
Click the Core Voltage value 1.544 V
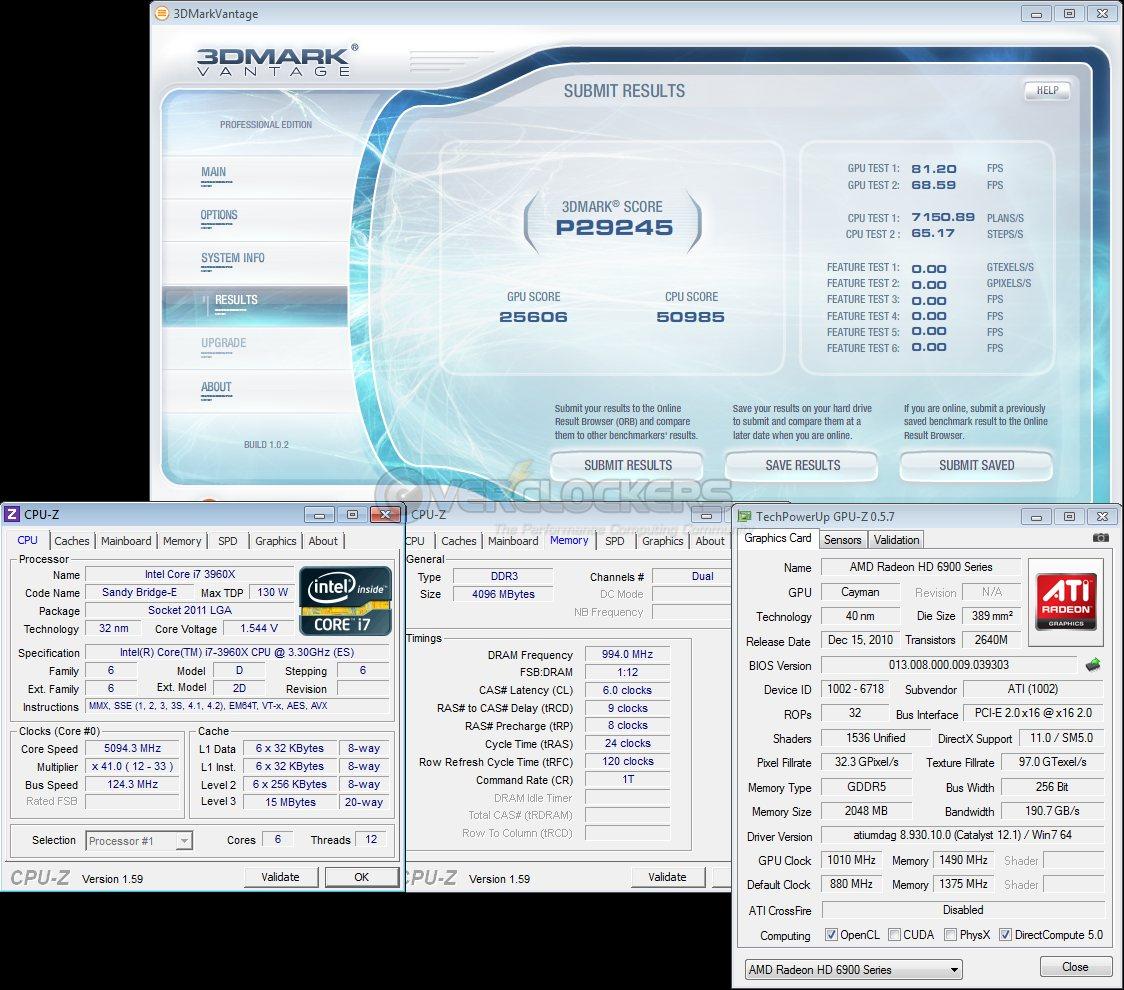[x=259, y=629]
